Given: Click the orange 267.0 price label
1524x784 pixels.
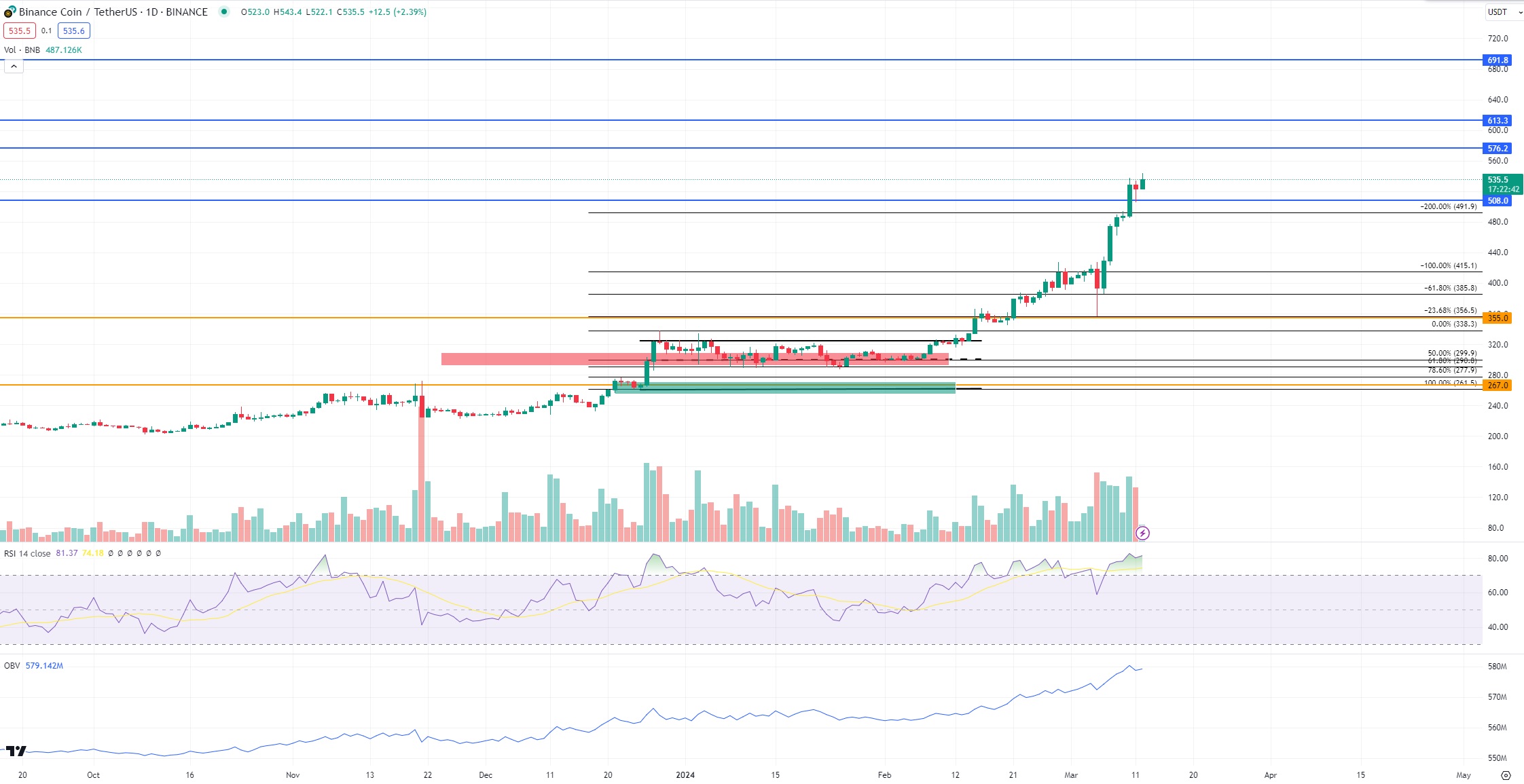Looking at the screenshot, I should tap(1497, 385).
